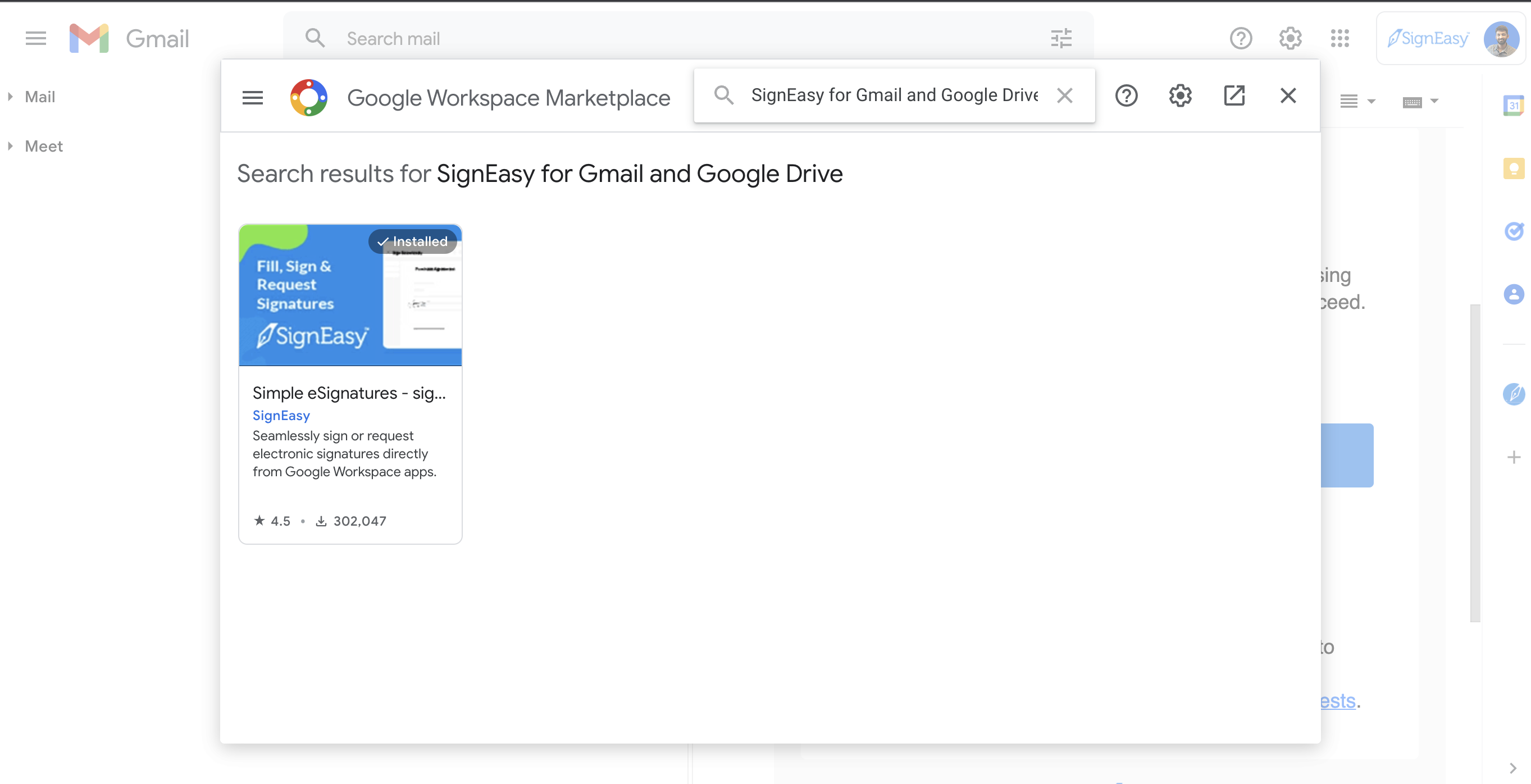The width and height of the screenshot is (1531, 784).
Task: Expand the Mail section
Action: [10, 97]
